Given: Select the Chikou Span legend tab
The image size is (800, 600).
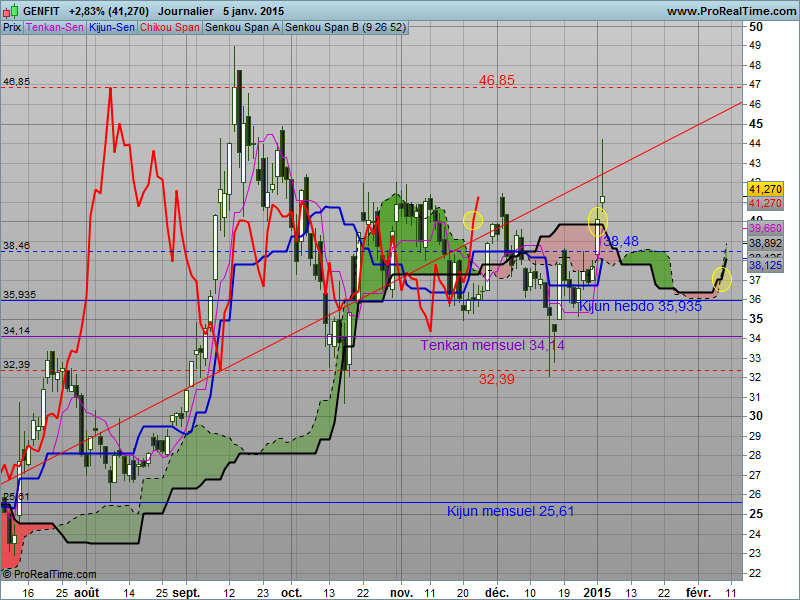Looking at the screenshot, I should click(169, 28).
